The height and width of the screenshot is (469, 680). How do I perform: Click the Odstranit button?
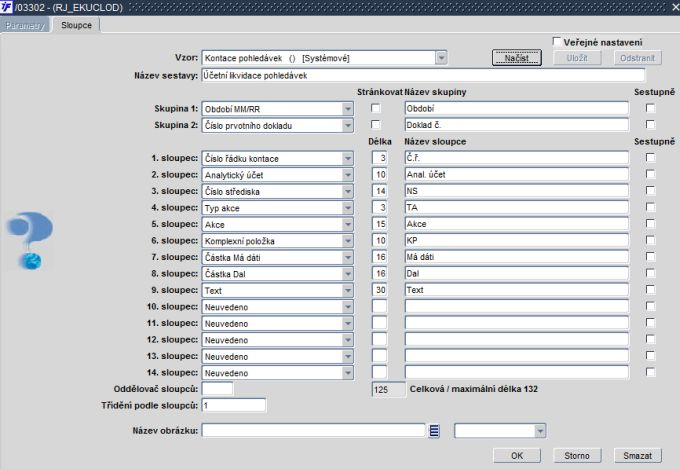point(637,58)
